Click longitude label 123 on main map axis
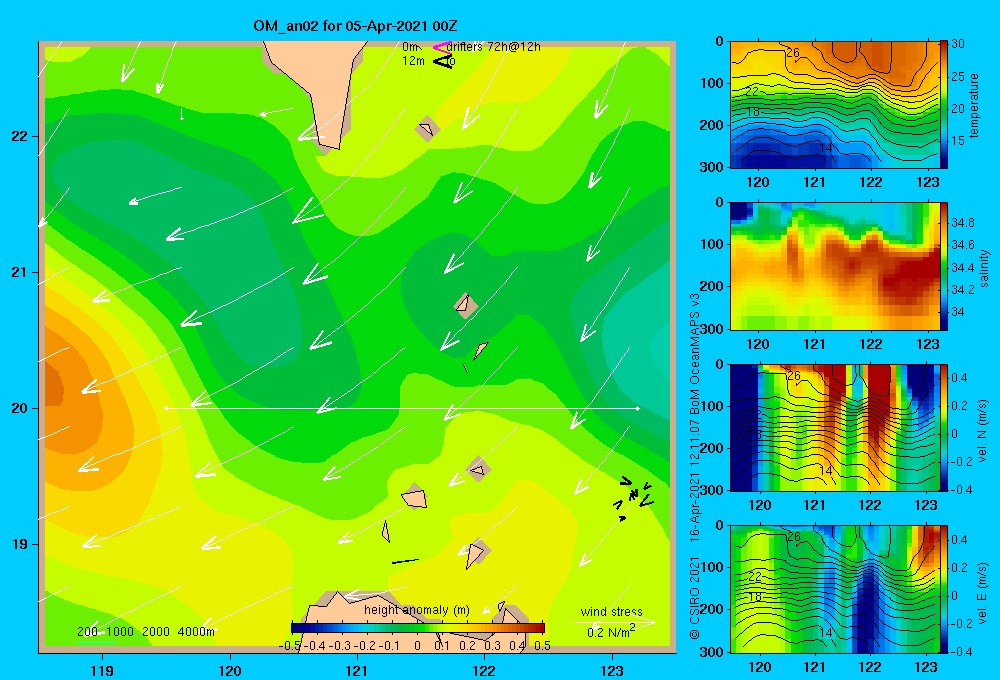 click(x=612, y=670)
